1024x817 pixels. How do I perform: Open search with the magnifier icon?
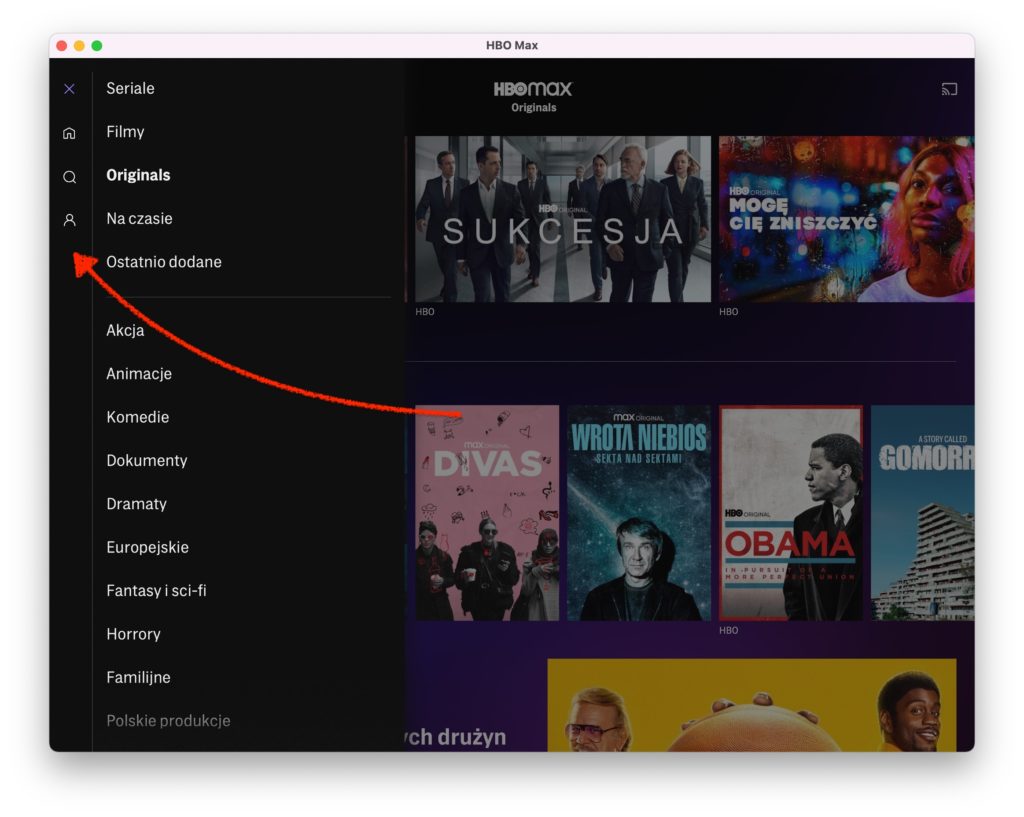pyautogui.click(x=69, y=177)
